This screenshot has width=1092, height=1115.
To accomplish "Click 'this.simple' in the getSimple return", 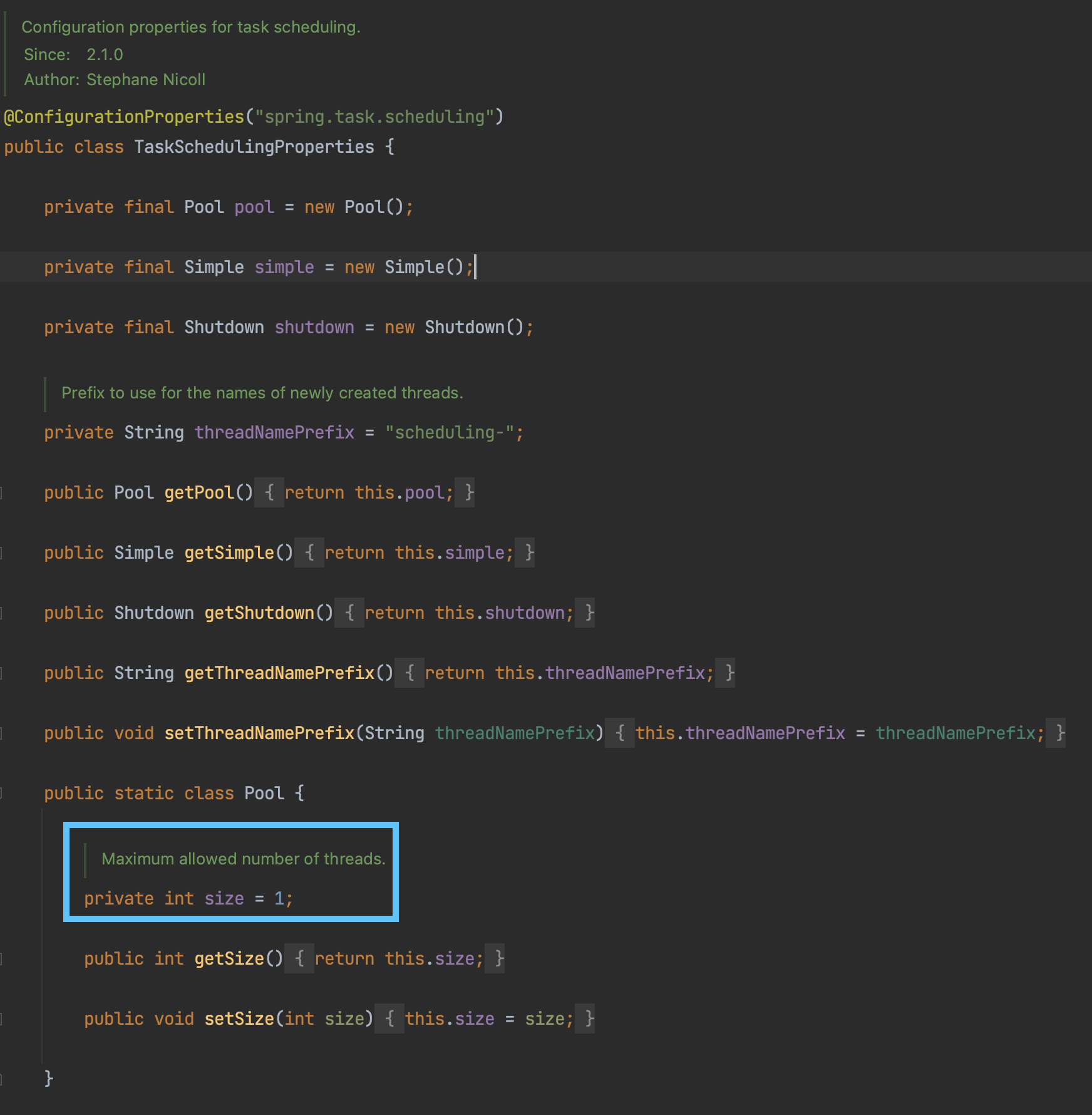I will click(450, 552).
